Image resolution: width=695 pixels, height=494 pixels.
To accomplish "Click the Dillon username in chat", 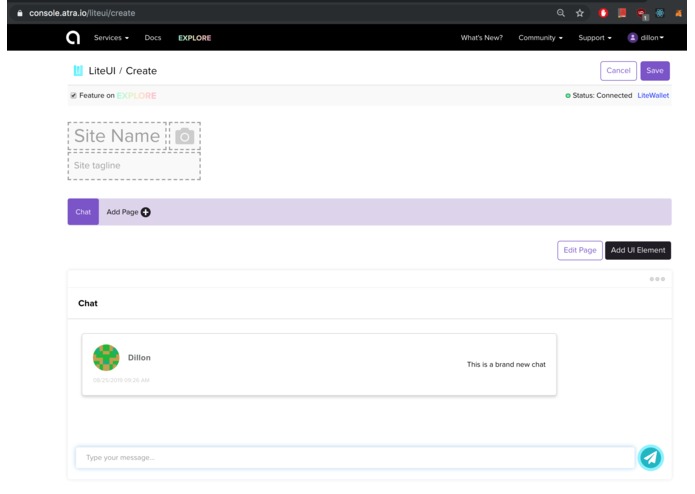I will pos(139,358).
